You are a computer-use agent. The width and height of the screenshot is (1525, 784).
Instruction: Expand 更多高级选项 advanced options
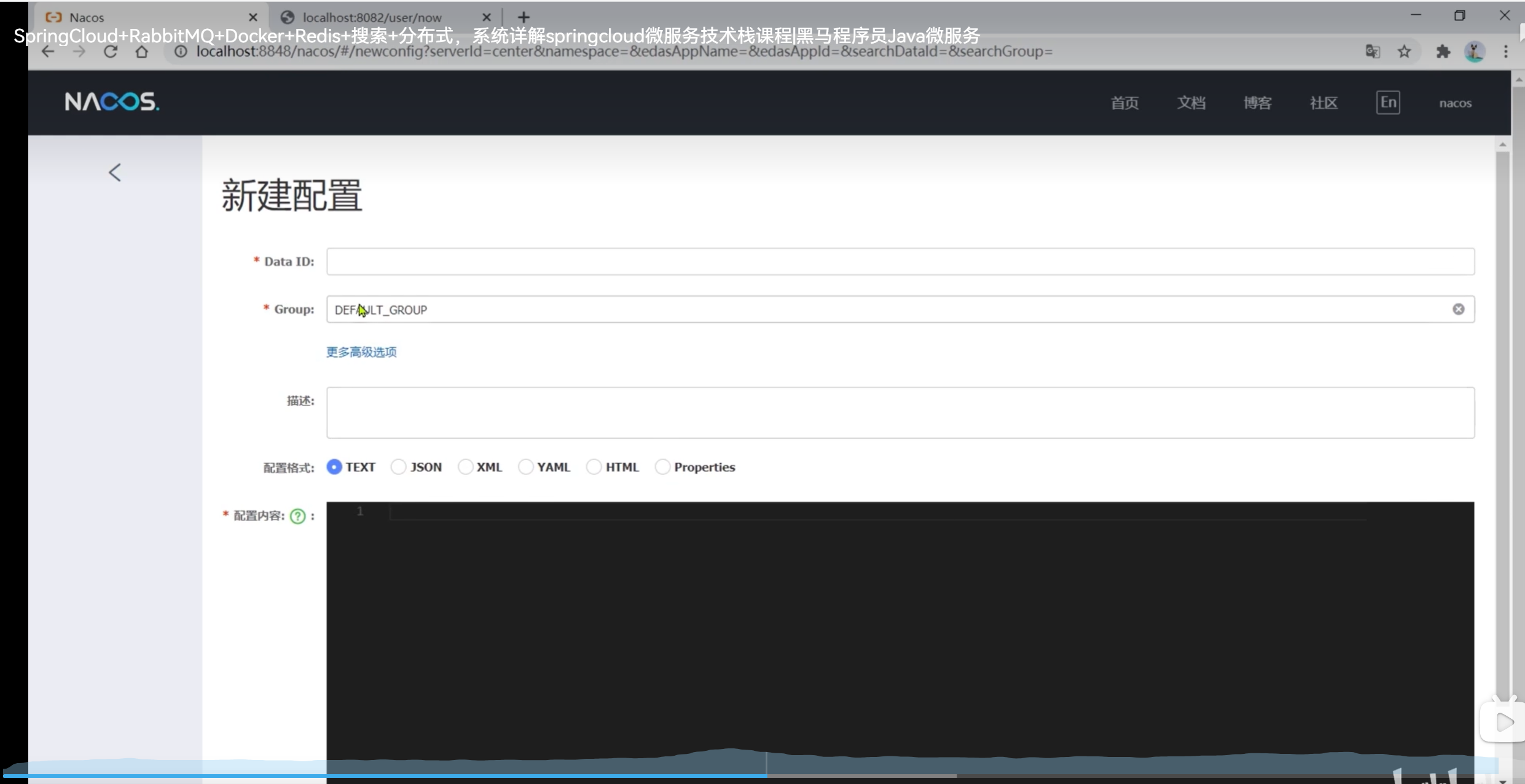tap(361, 352)
